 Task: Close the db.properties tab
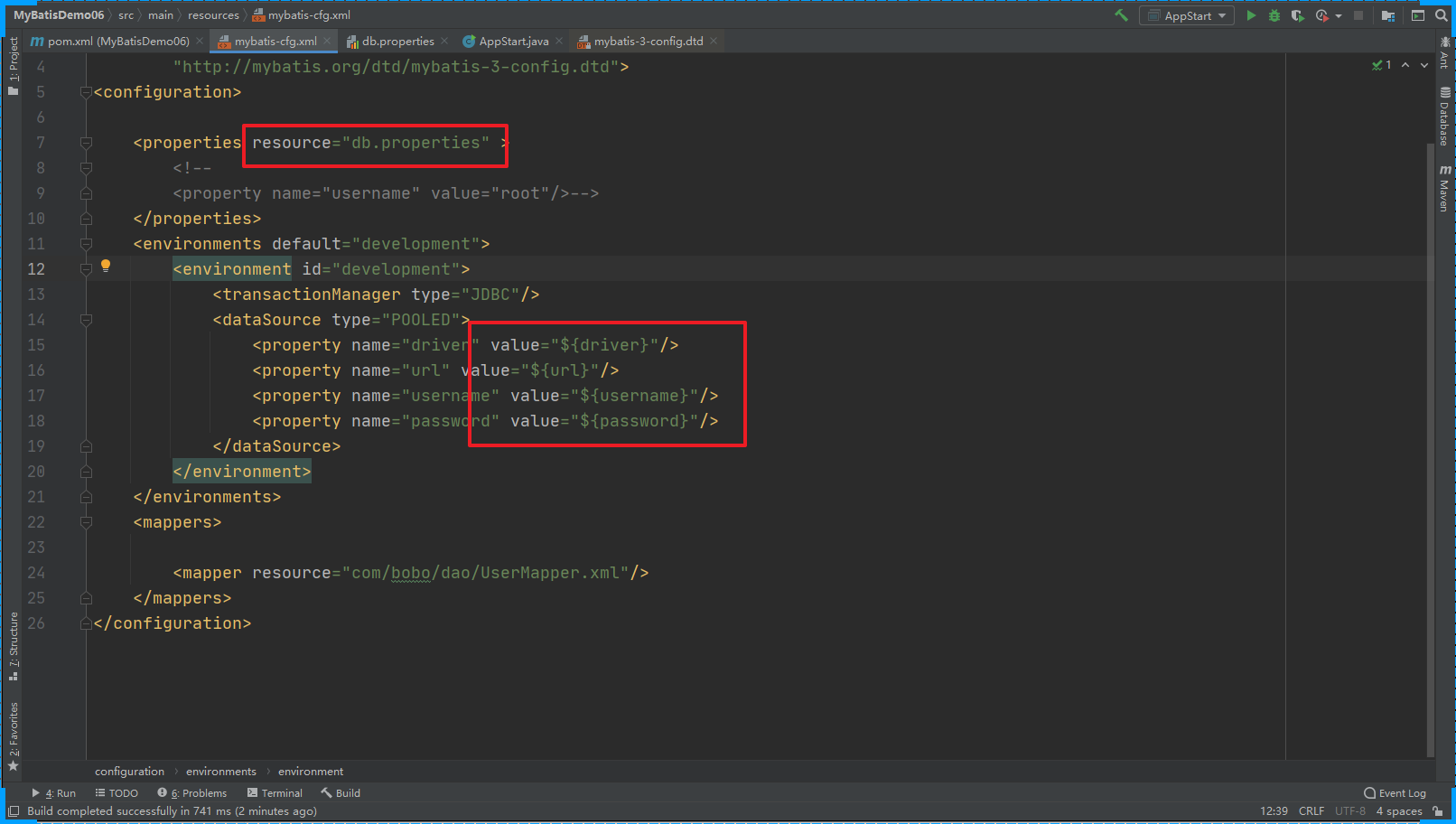click(444, 42)
